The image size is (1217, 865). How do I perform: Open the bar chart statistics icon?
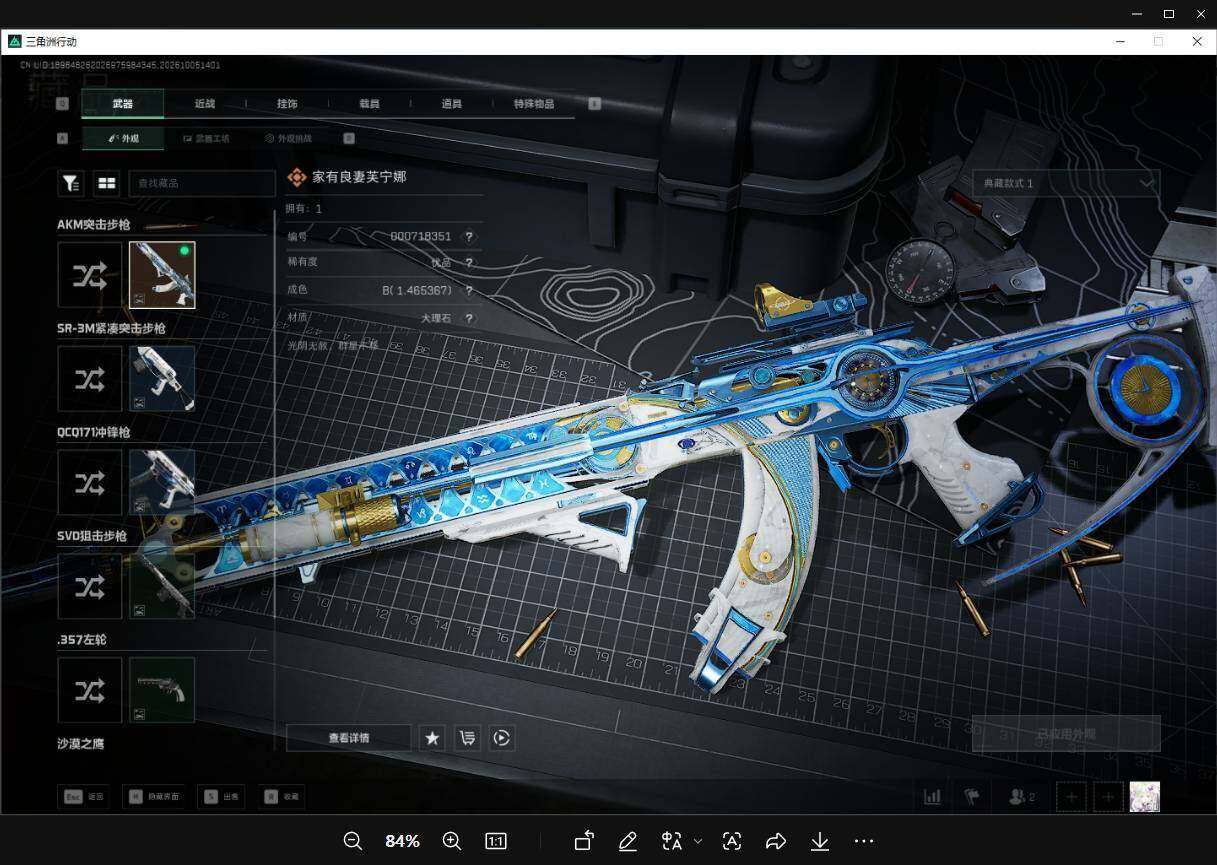coord(932,797)
